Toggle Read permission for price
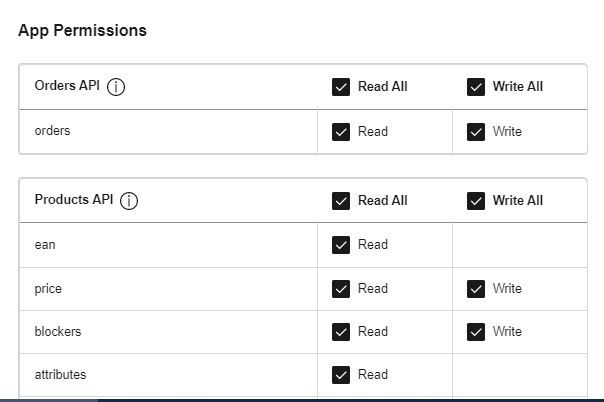 [341, 289]
